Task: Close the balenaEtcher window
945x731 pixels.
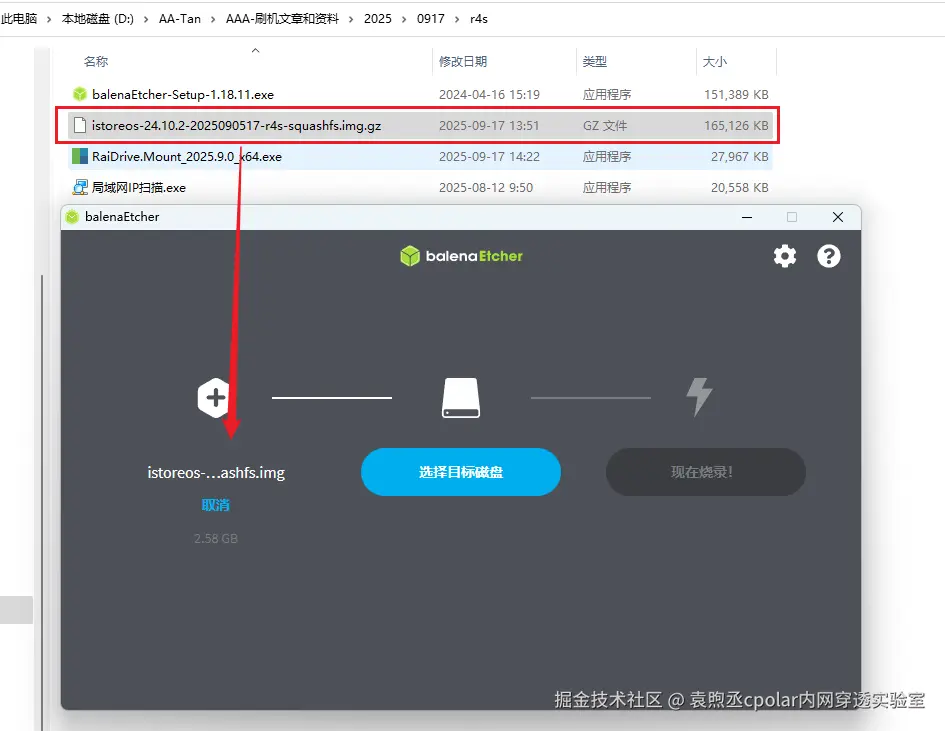Action: (x=838, y=217)
